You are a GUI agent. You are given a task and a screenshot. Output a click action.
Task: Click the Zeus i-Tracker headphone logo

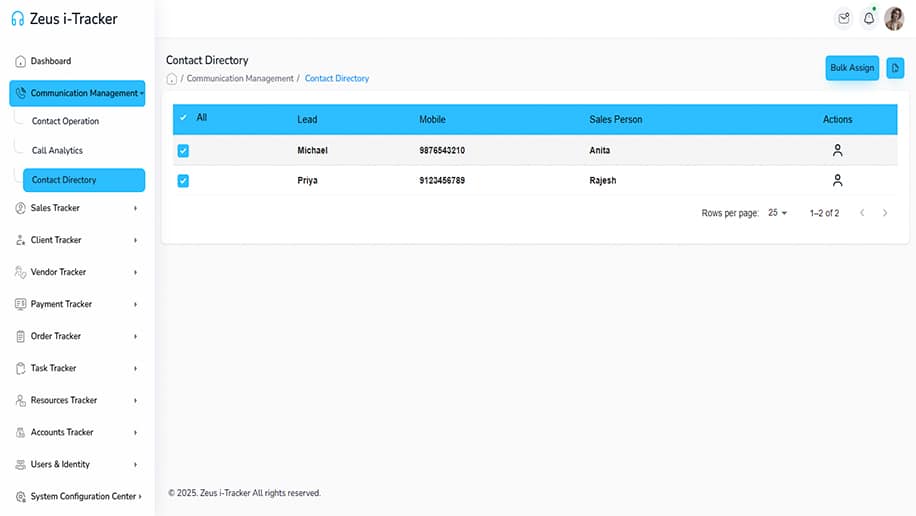click(17, 19)
